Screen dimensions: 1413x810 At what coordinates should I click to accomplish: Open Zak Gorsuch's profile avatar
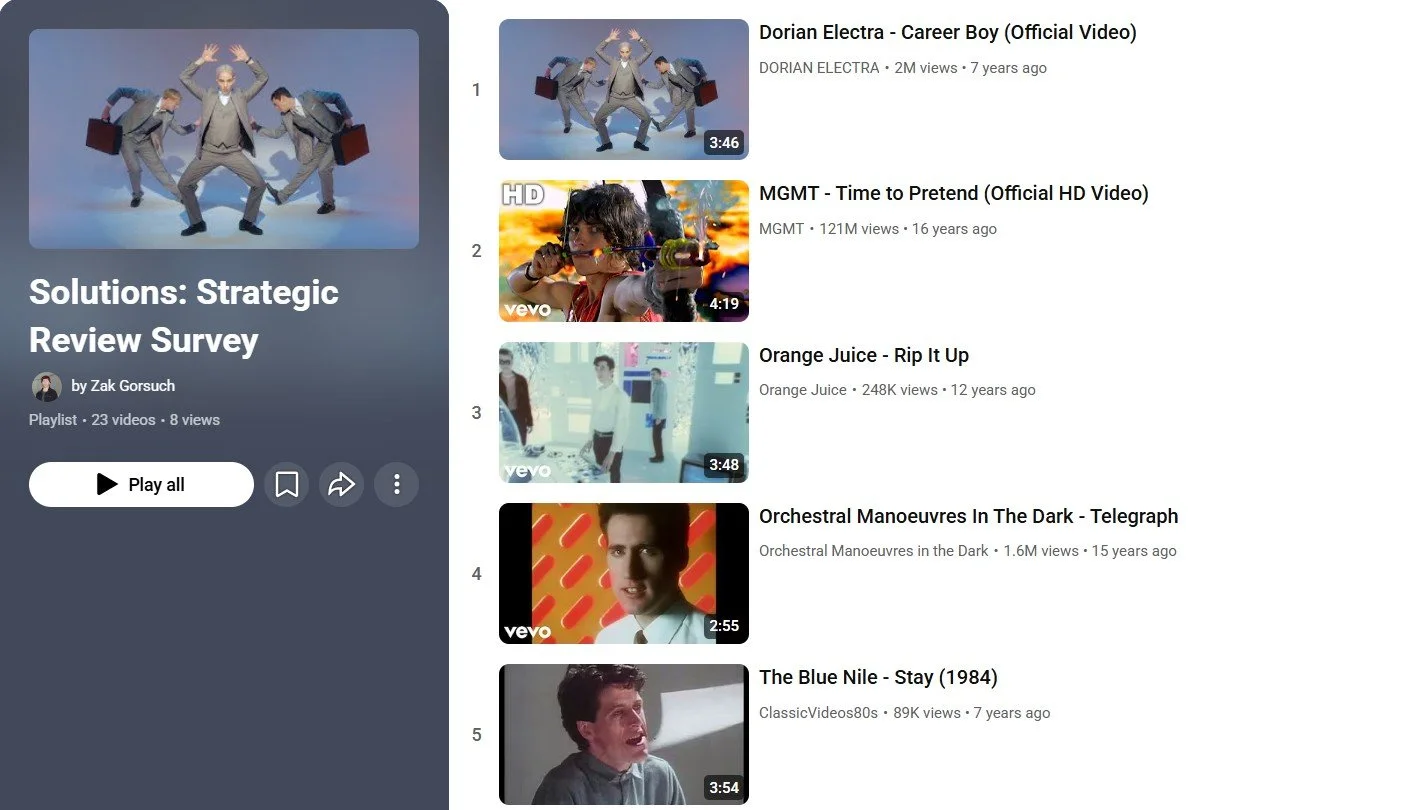pos(46,386)
